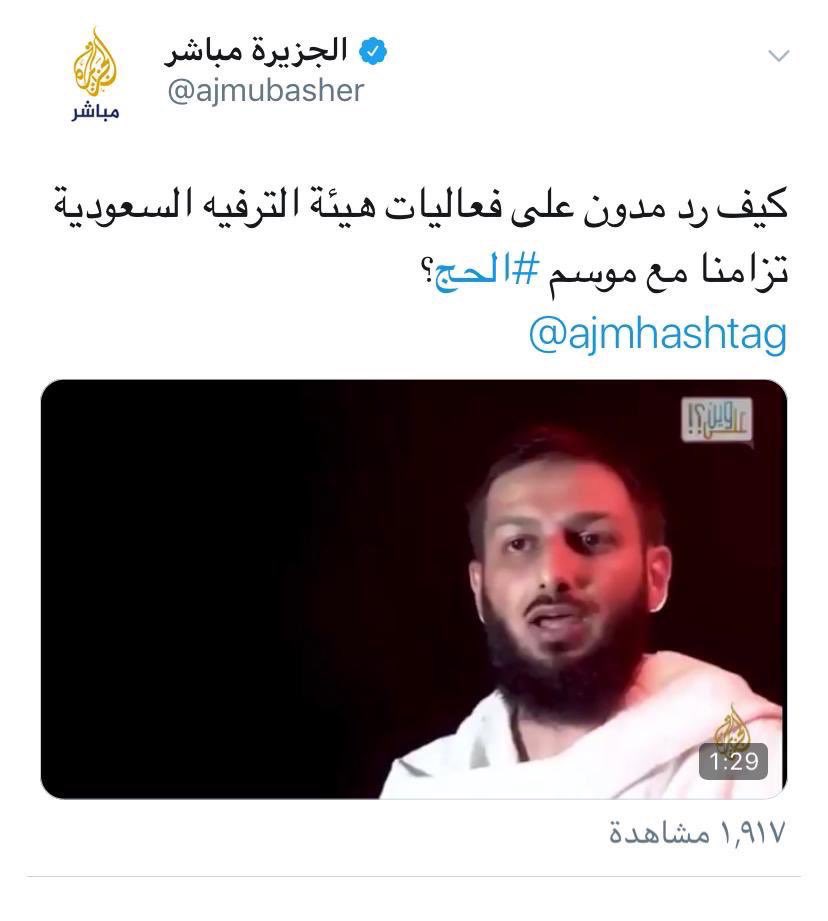Click the 1:29 video duration badge
Viewport: 828px width, 921px height.
(x=733, y=761)
